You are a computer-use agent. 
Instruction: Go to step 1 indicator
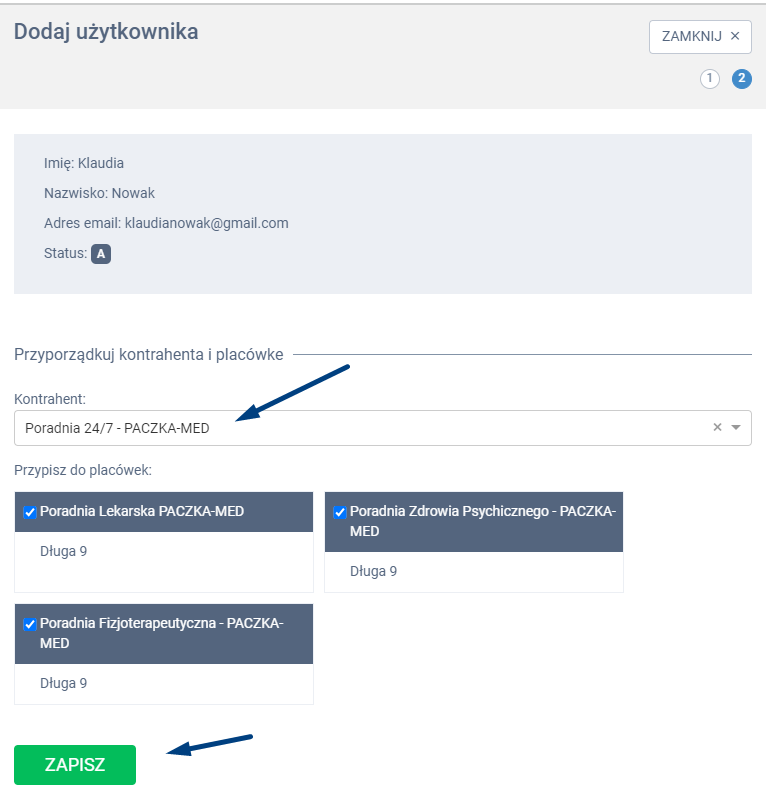[x=710, y=79]
